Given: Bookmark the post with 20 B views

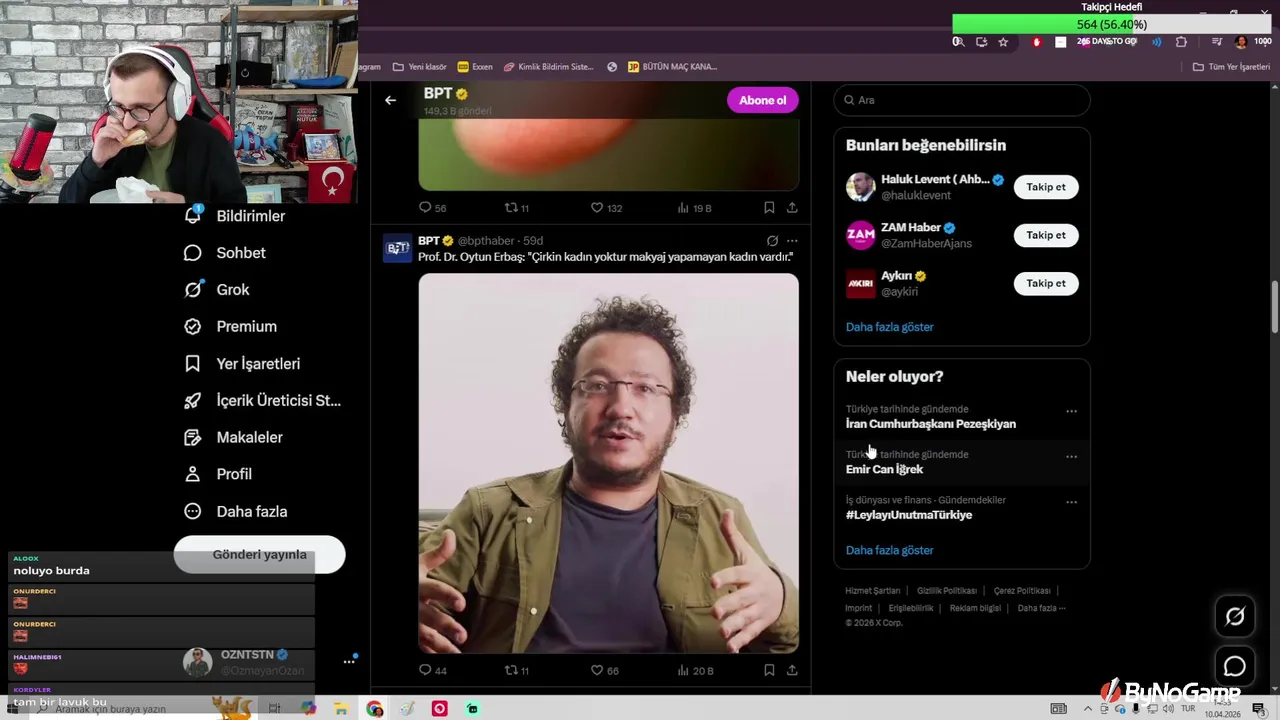Looking at the screenshot, I should [x=769, y=670].
